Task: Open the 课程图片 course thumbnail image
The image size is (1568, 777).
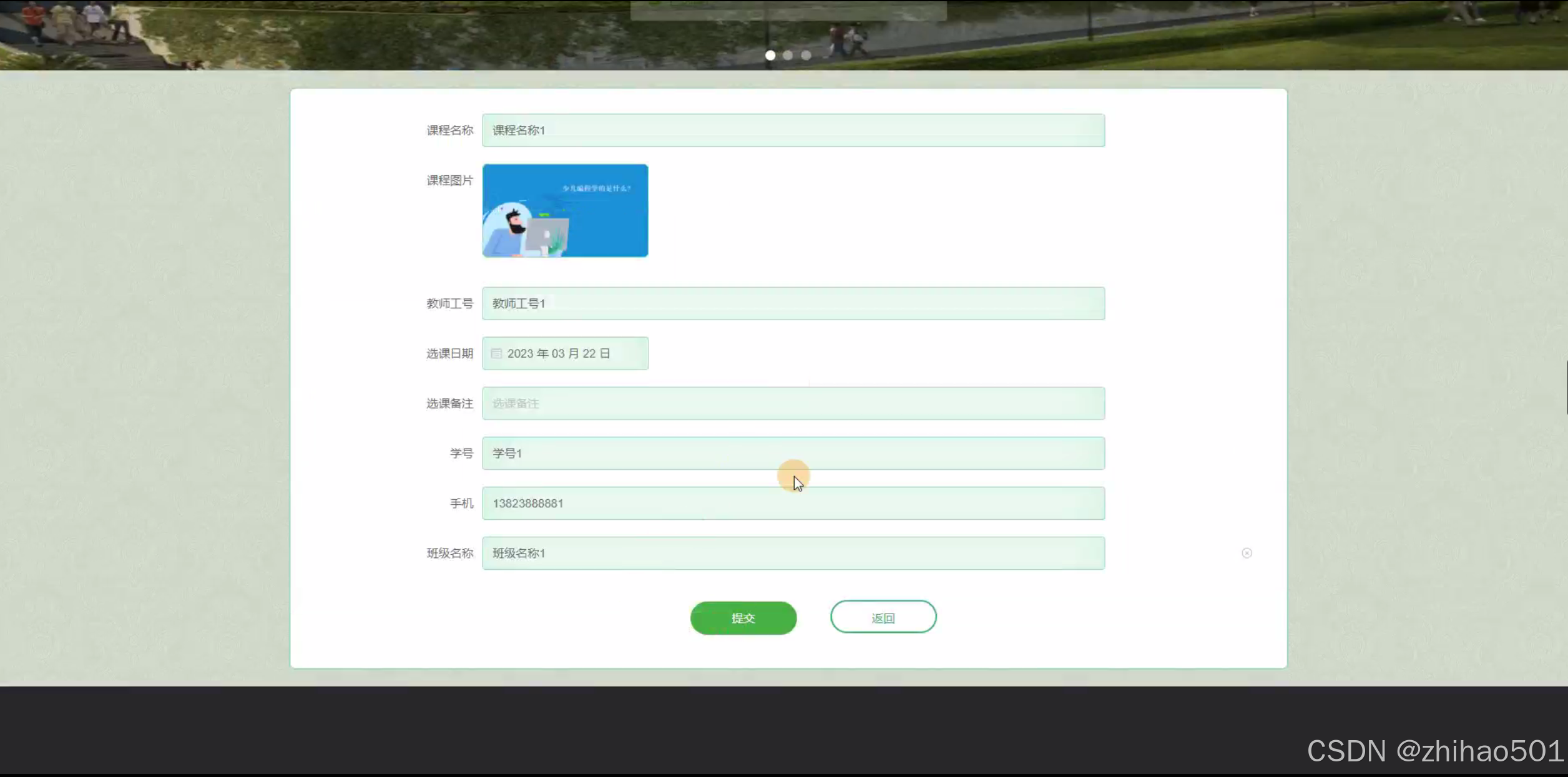Action: pos(565,210)
